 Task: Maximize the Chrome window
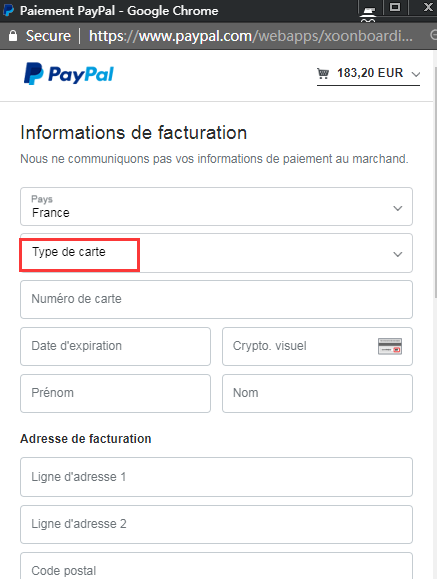tap(395, 7)
